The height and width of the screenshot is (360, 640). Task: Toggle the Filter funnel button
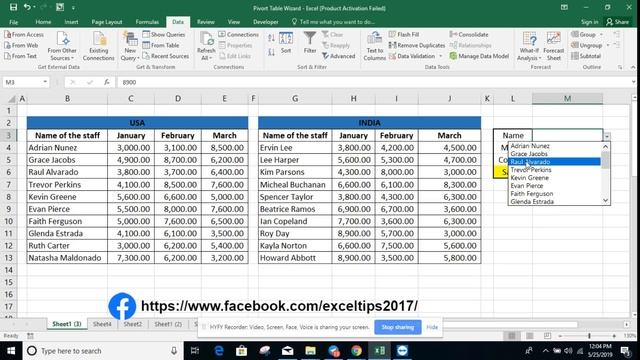310,43
